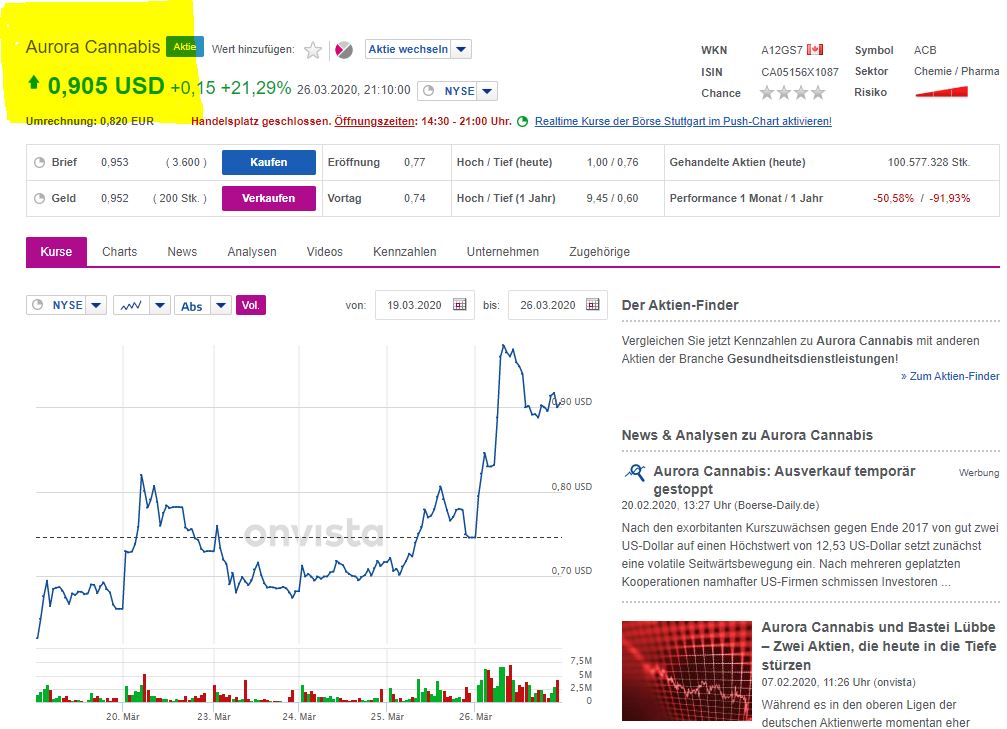This screenshot has width=1007, height=729.
Task: Click the analysis magnifier icon beside headline
Action: 635,473
